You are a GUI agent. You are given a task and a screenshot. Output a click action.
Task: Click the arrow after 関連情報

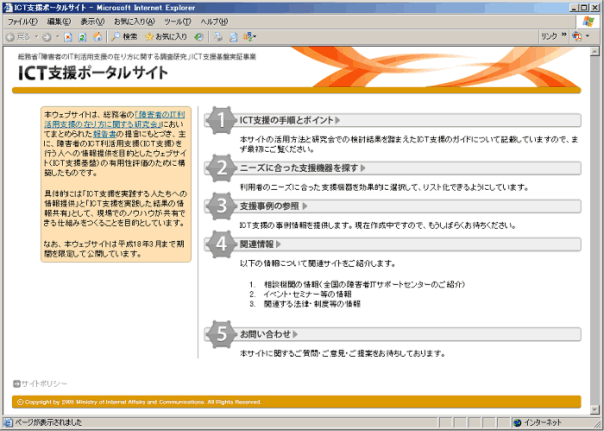click(279, 244)
